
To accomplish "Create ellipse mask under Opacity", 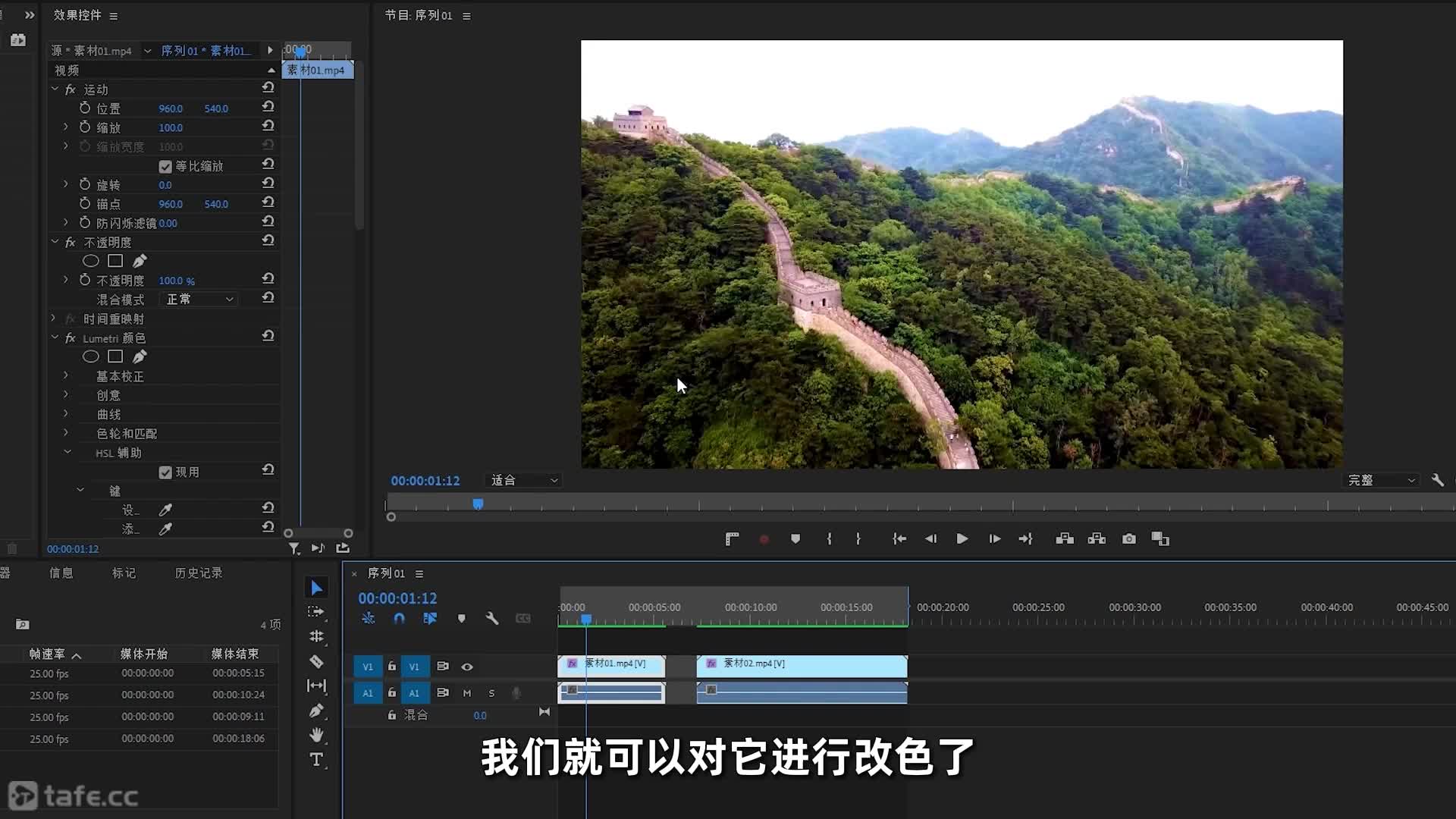I will [91, 261].
